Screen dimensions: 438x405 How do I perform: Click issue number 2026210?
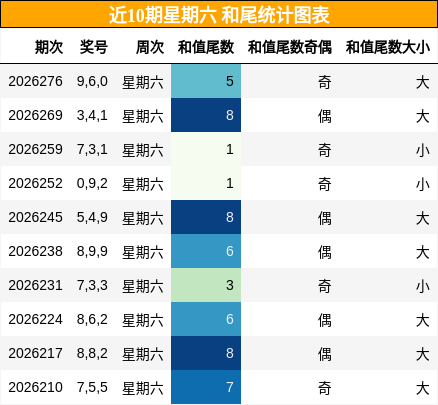pyautogui.click(x=35, y=387)
